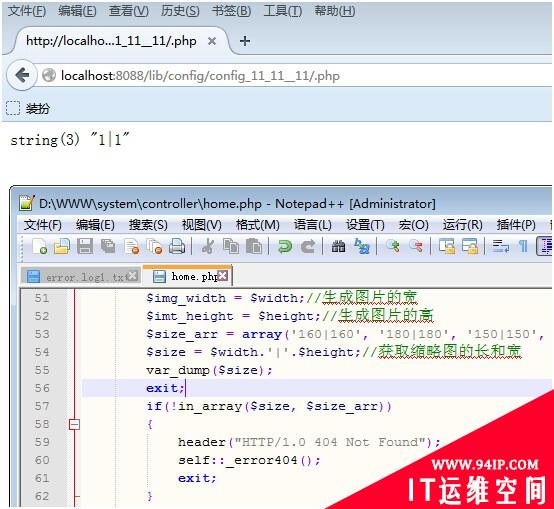Viewport: 554px width, 509px height.
Task: Open Find with the binoculars icon
Action: (338, 246)
